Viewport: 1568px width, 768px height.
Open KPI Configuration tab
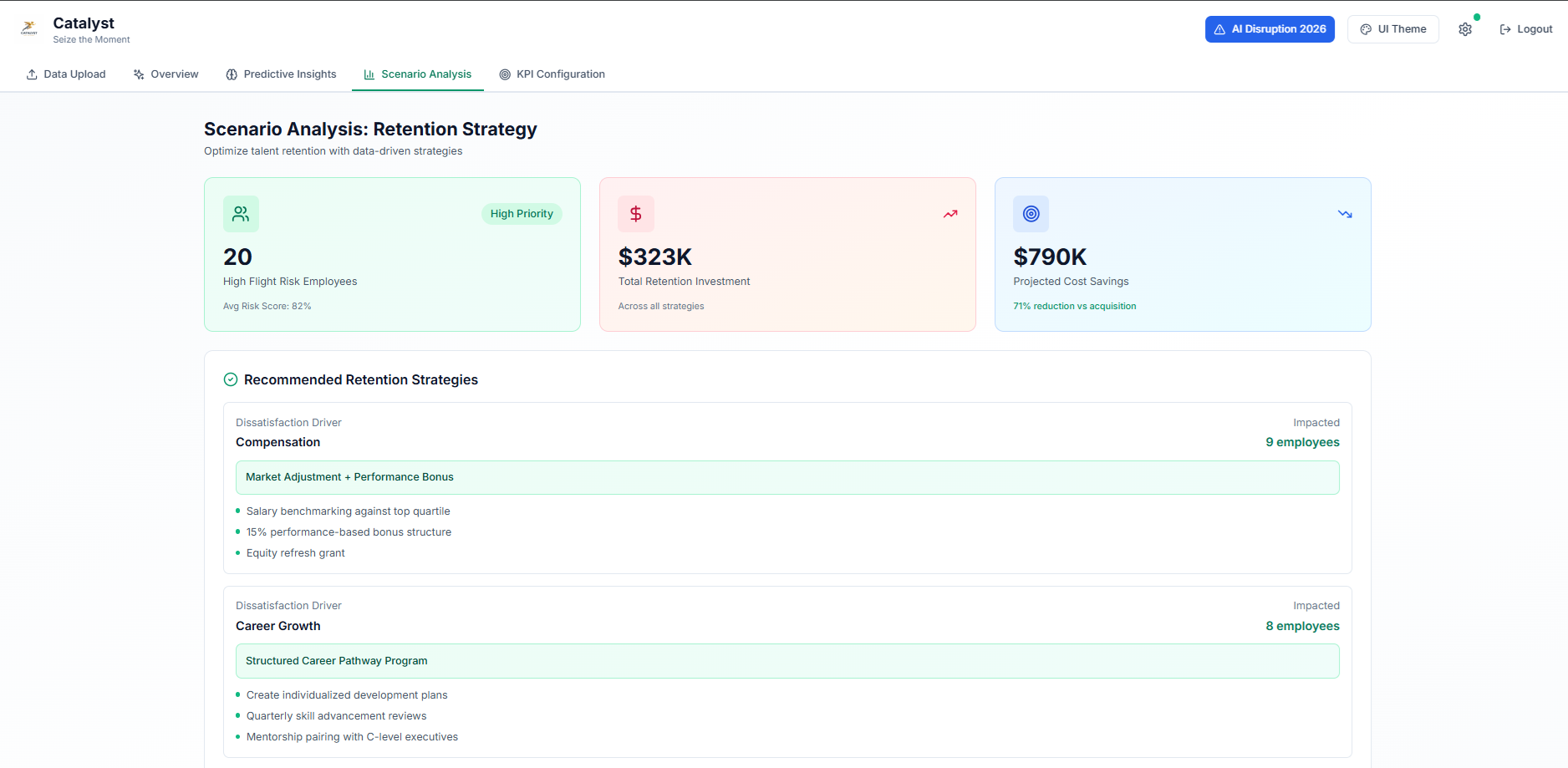pyautogui.click(x=552, y=74)
